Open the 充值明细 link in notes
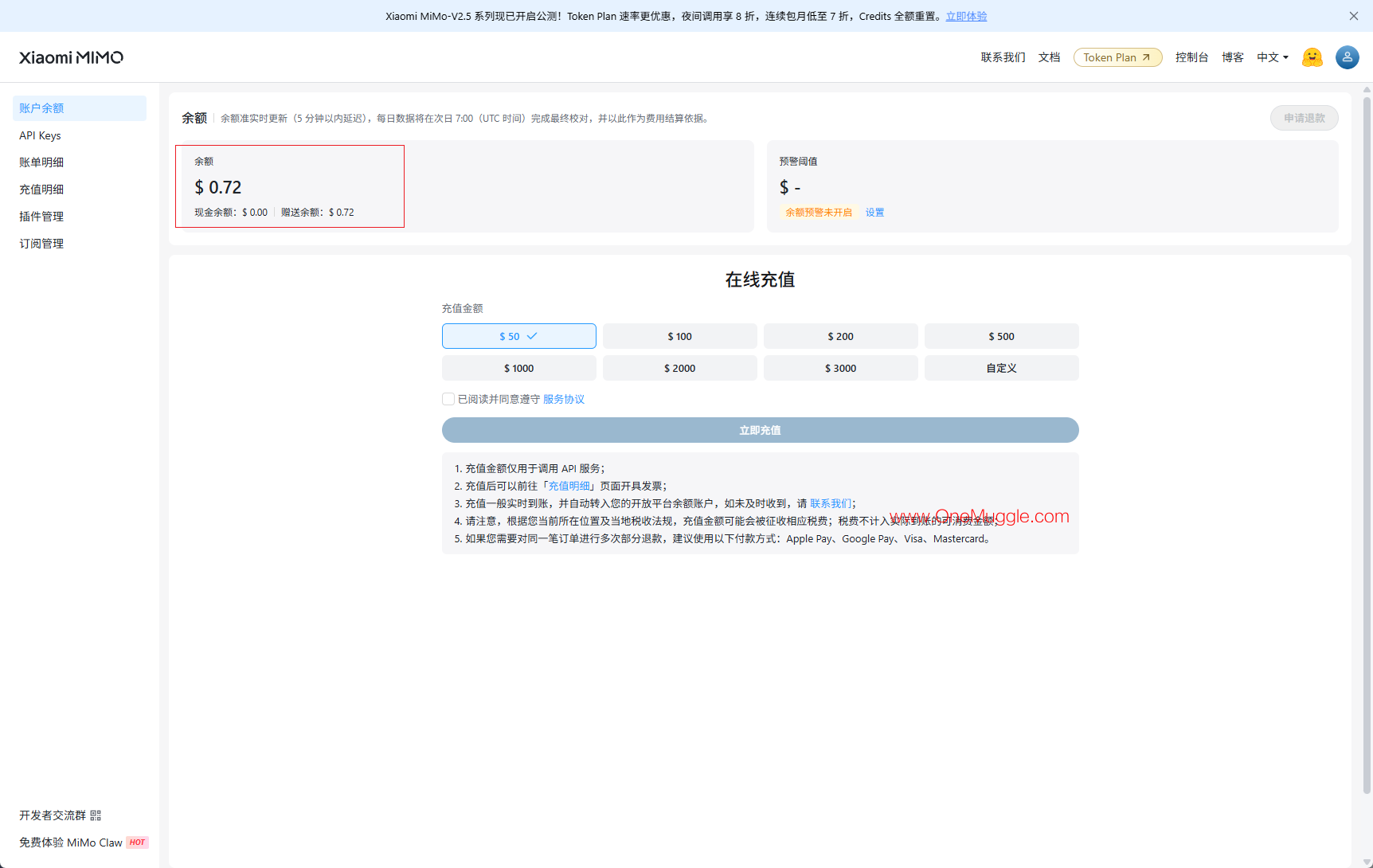The width and height of the screenshot is (1373, 868). tap(569, 486)
